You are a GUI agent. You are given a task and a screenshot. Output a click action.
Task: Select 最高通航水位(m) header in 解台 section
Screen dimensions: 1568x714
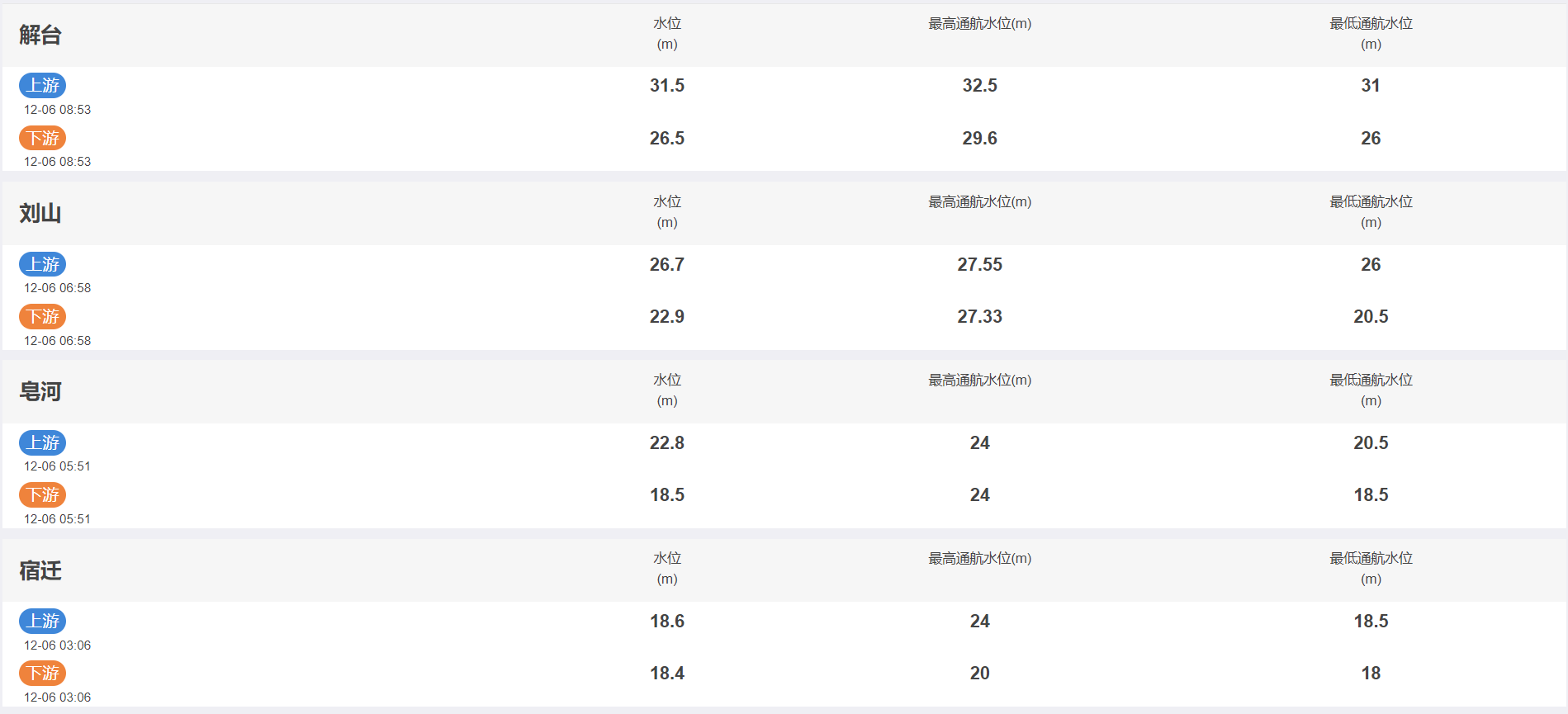point(979,24)
